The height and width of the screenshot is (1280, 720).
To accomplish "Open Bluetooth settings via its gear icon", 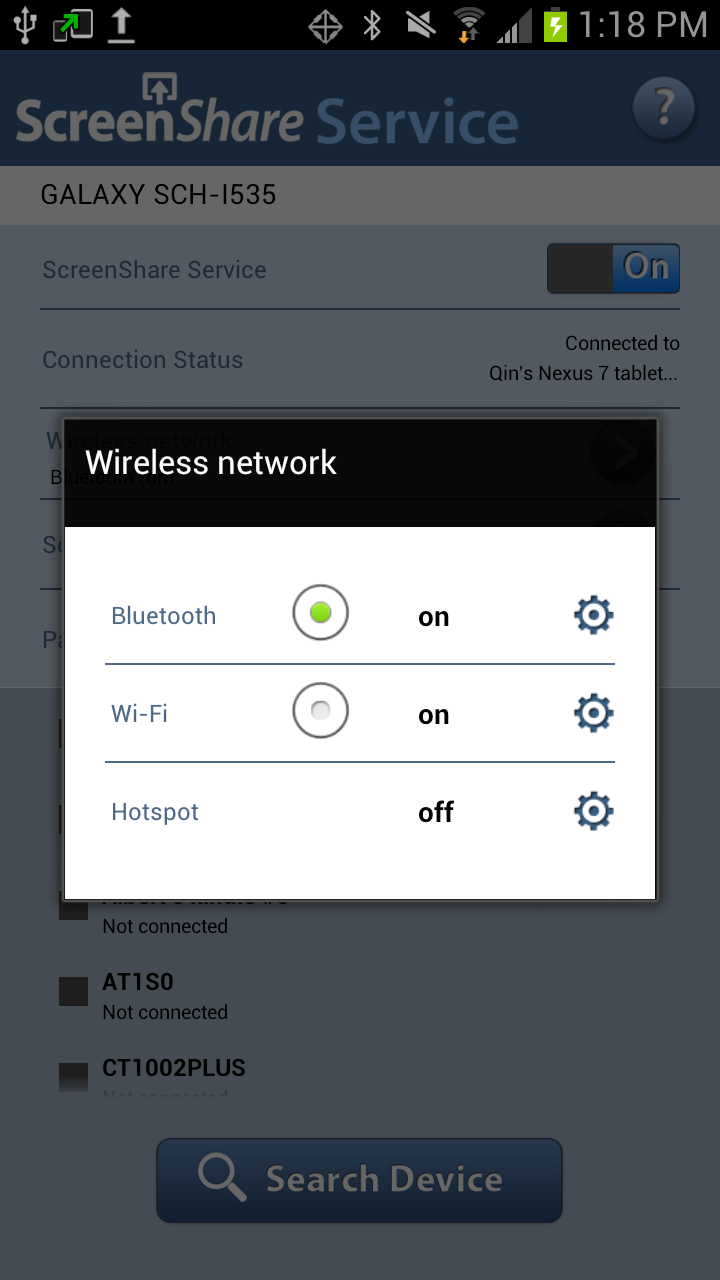I will (593, 615).
